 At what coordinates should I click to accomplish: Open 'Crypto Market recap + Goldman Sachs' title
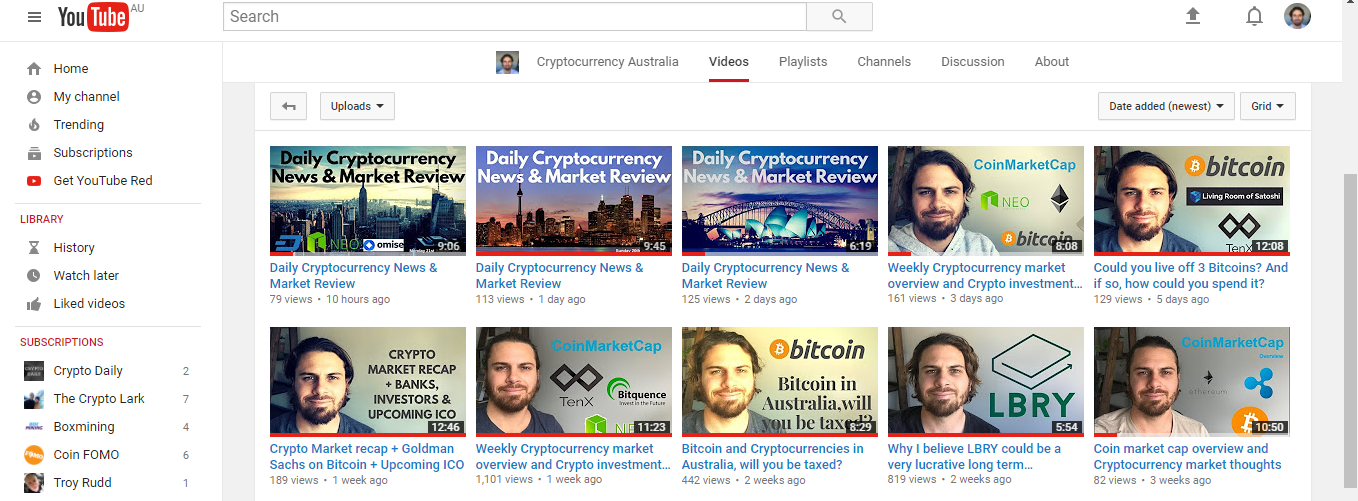point(367,457)
